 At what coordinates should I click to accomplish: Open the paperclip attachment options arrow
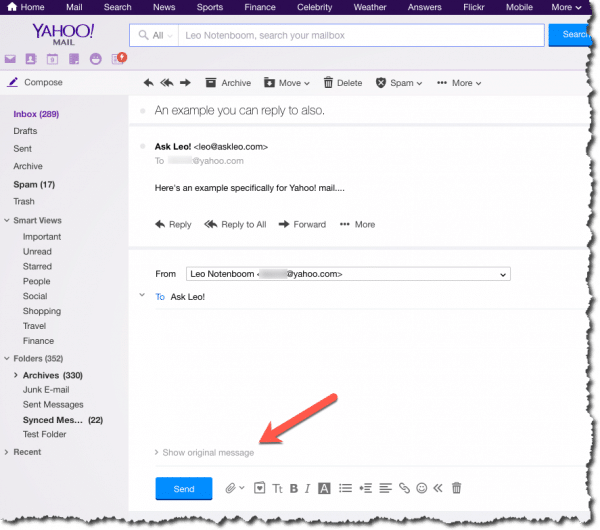(242, 488)
